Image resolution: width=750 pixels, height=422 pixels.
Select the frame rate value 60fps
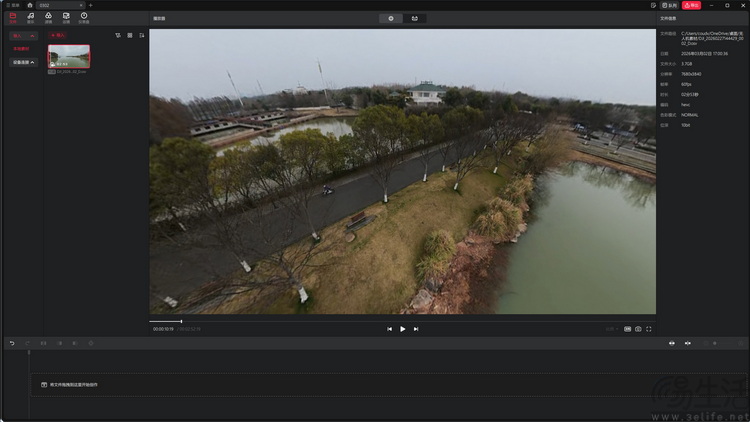686,84
